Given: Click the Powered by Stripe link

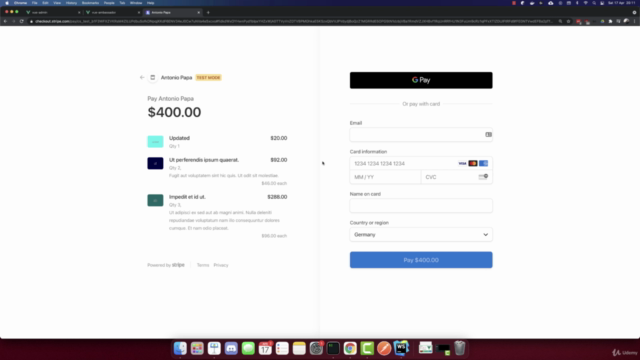Looking at the screenshot, I should (x=166, y=265).
